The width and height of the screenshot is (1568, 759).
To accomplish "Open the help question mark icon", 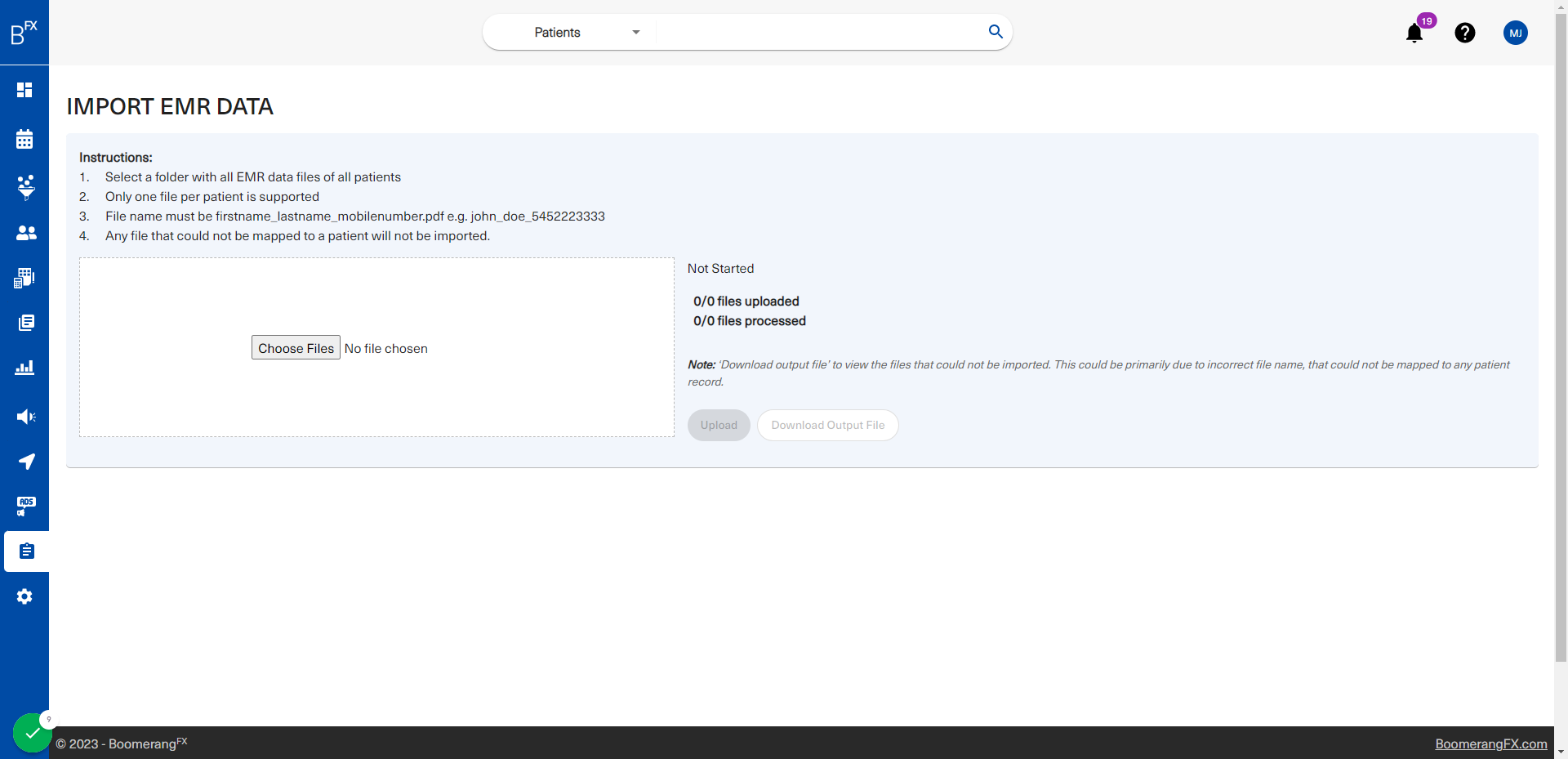I will tap(1465, 33).
